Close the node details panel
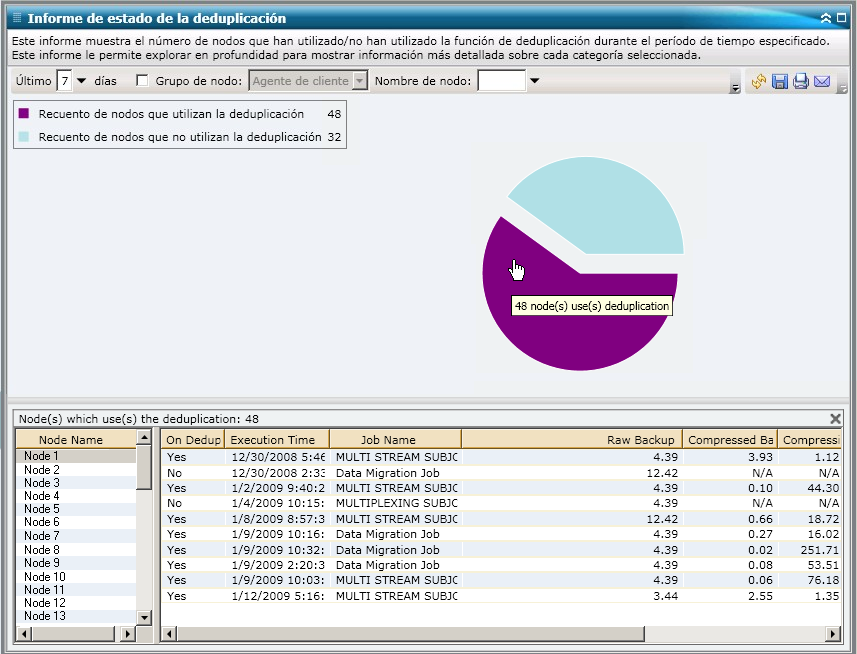This screenshot has width=857, height=654. tap(836, 418)
